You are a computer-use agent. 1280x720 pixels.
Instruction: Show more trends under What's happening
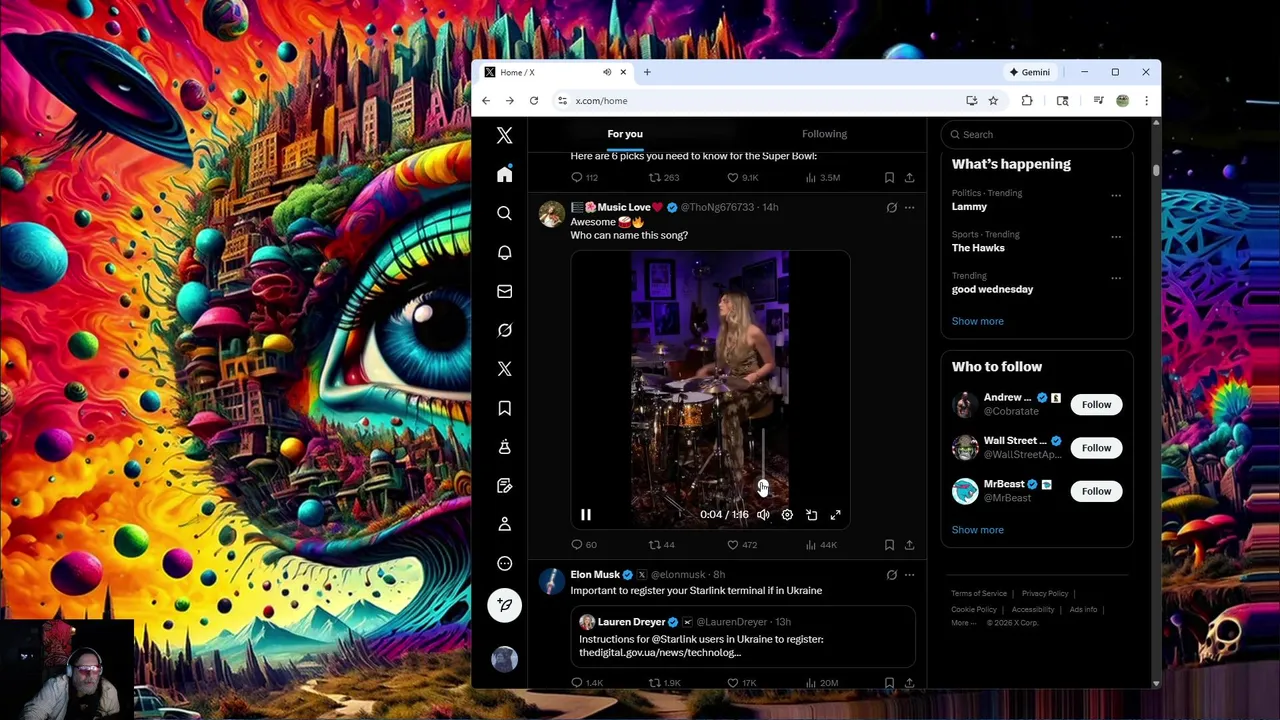(x=977, y=321)
